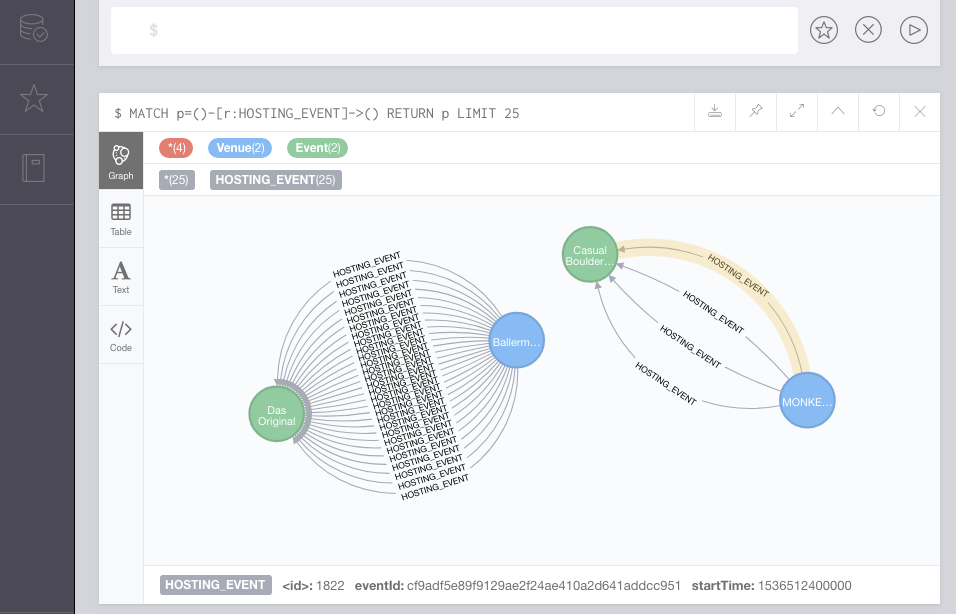Select the gray *(25) relationships pill
956x614 pixels.
[x=177, y=180]
